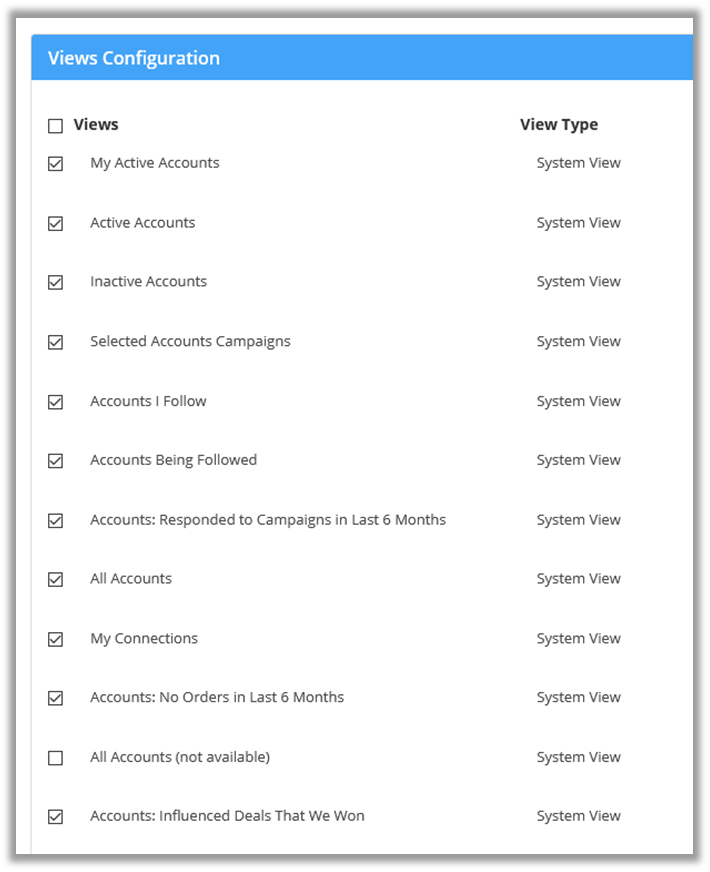Click the Inactive Accounts view label
The image size is (710, 872).
(148, 282)
